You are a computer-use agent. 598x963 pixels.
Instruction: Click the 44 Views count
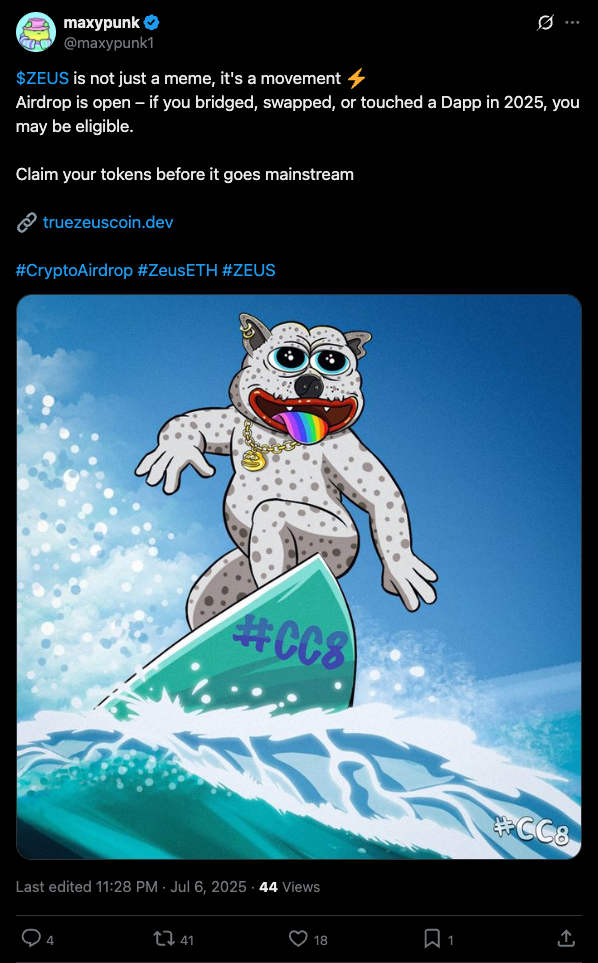coord(289,887)
